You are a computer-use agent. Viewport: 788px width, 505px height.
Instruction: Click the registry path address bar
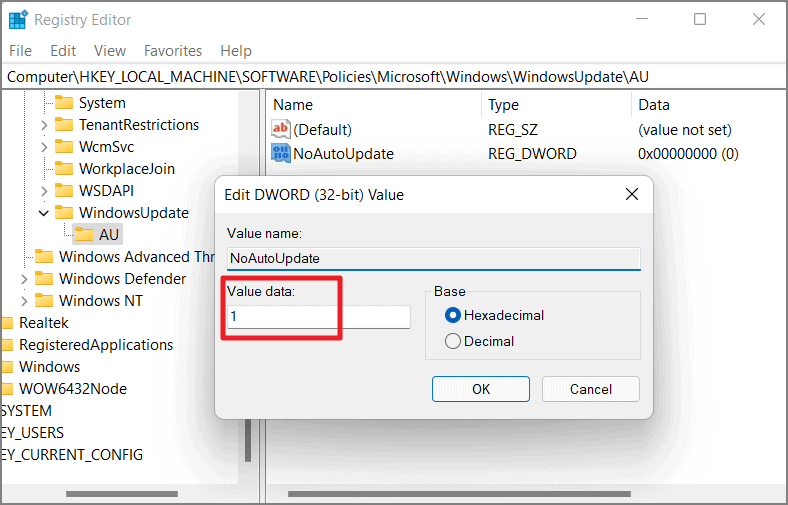(394, 77)
